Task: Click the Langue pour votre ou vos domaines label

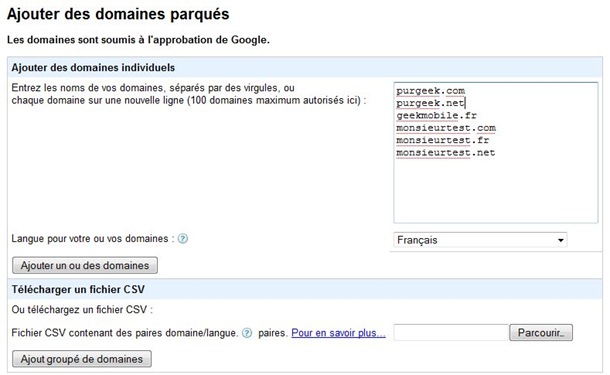Action: pyautogui.click(x=90, y=238)
